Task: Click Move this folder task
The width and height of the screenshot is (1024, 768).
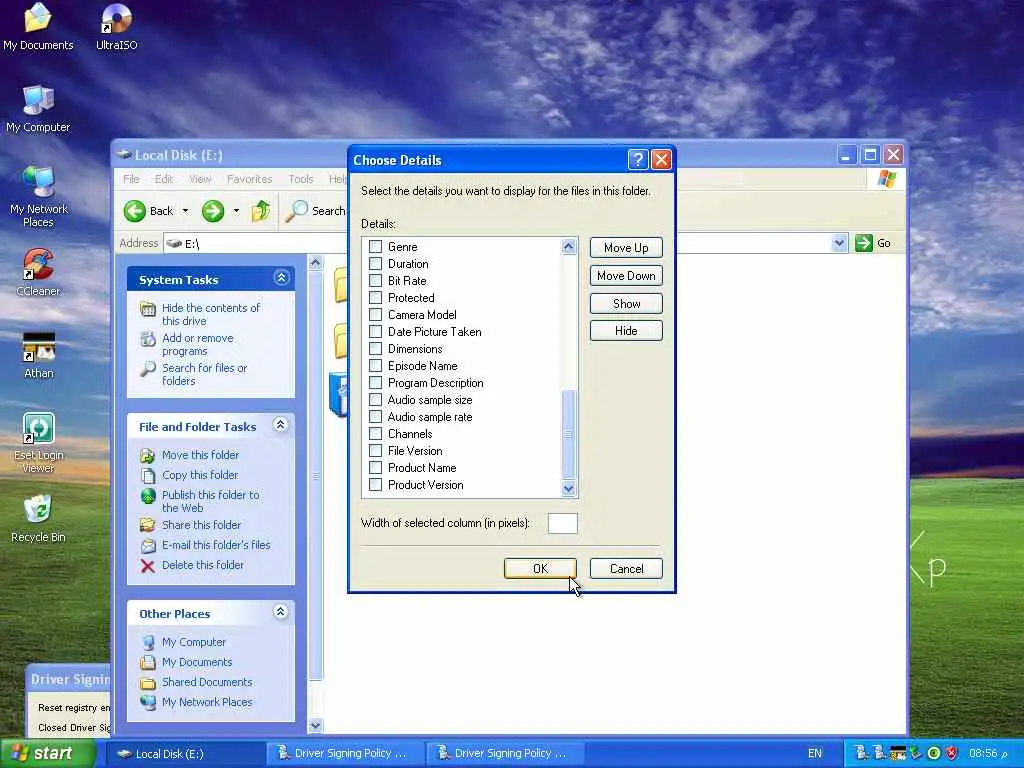Action: coord(200,455)
